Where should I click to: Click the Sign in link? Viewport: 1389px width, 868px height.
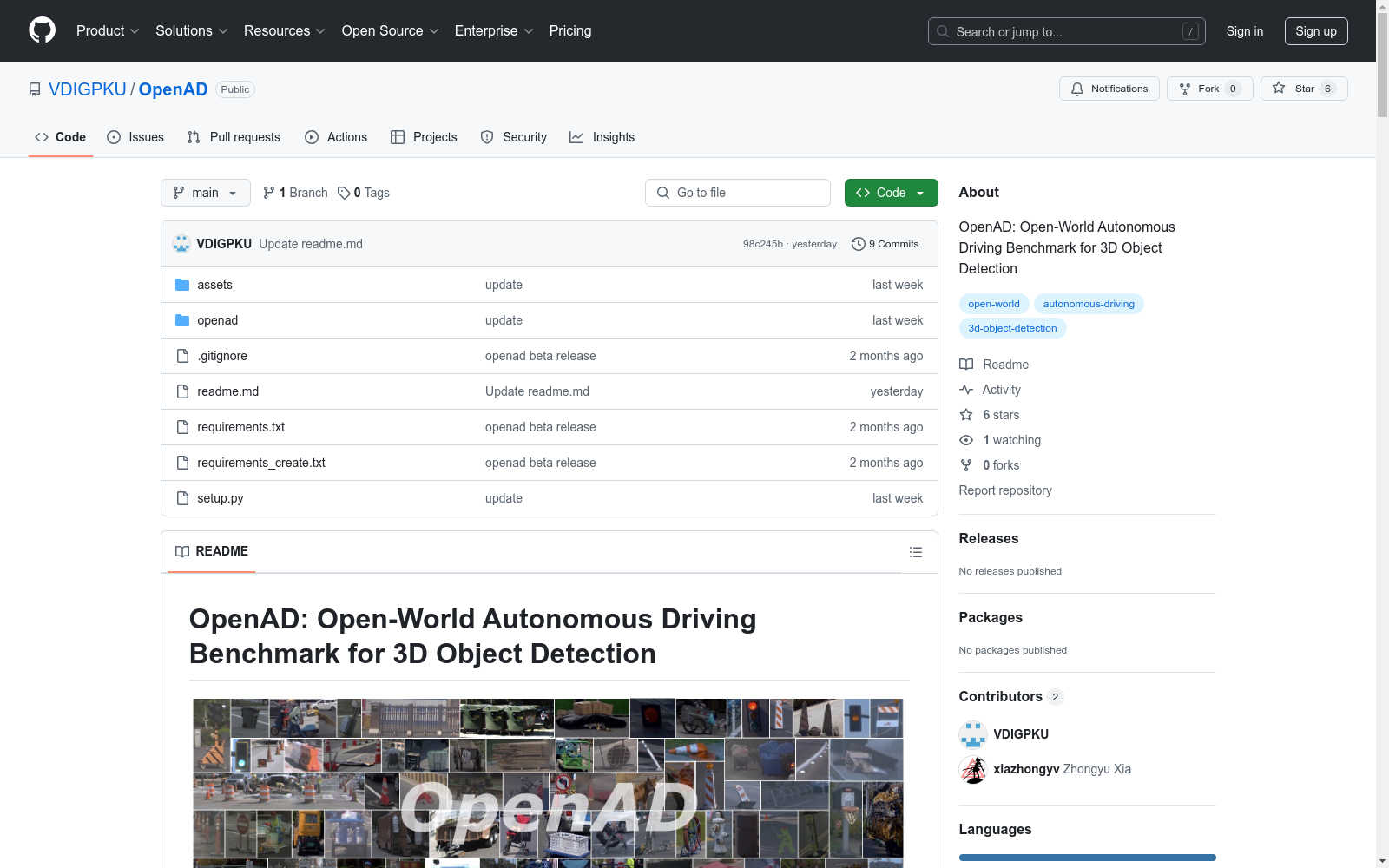coord(1245,31)
